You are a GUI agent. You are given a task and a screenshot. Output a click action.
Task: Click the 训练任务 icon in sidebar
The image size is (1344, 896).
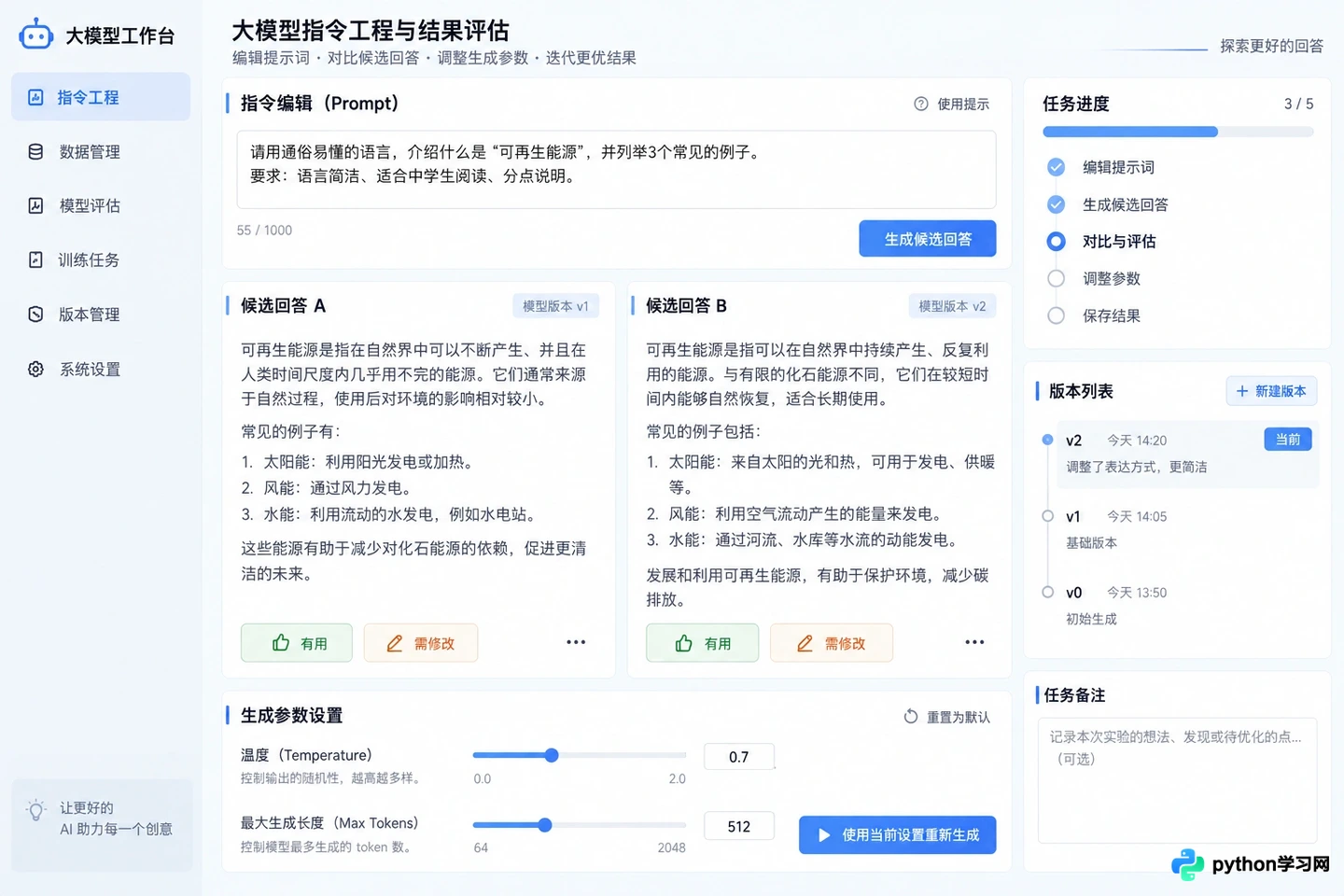point(35,259)
